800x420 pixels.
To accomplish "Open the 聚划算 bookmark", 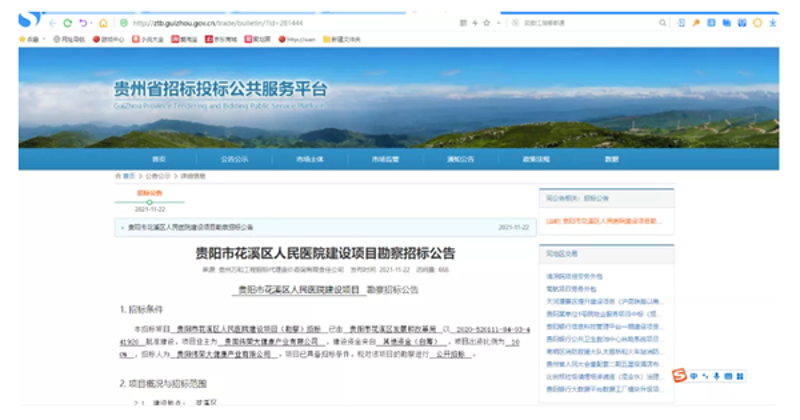I will point(258,39).
